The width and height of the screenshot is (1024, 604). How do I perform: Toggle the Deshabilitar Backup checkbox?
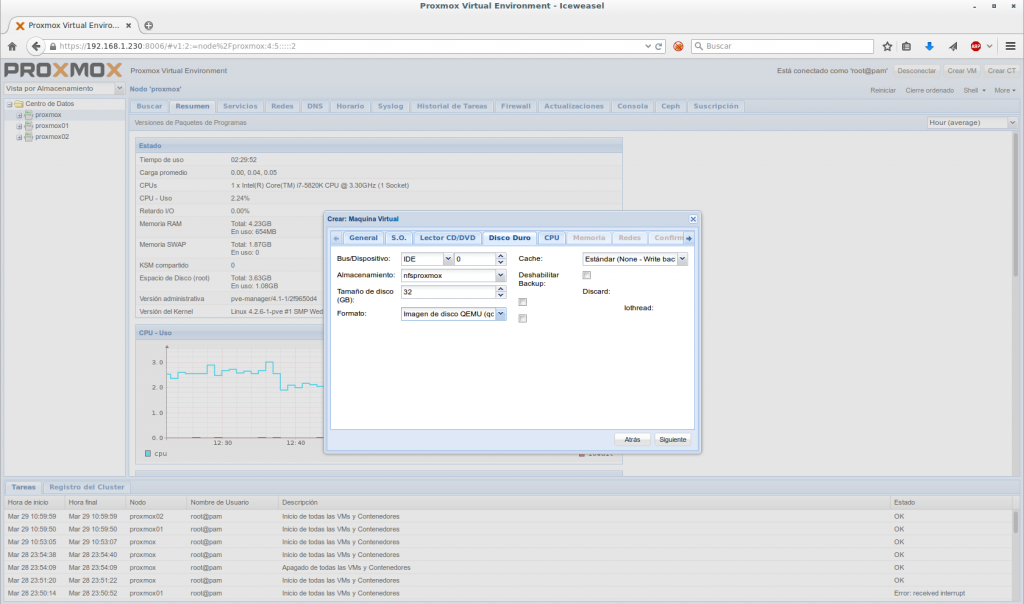tap(587, 275)
